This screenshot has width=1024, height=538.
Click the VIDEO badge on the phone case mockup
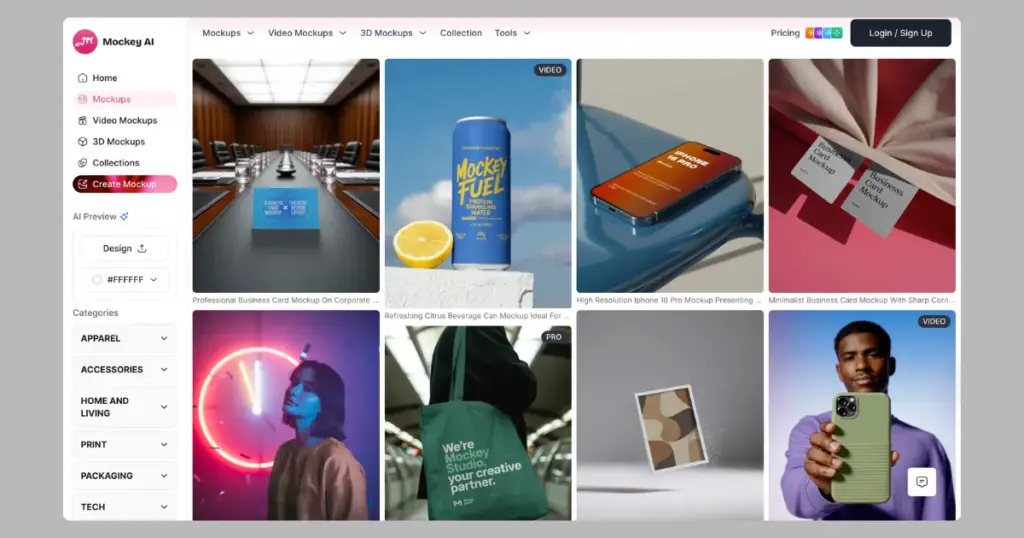934,321
